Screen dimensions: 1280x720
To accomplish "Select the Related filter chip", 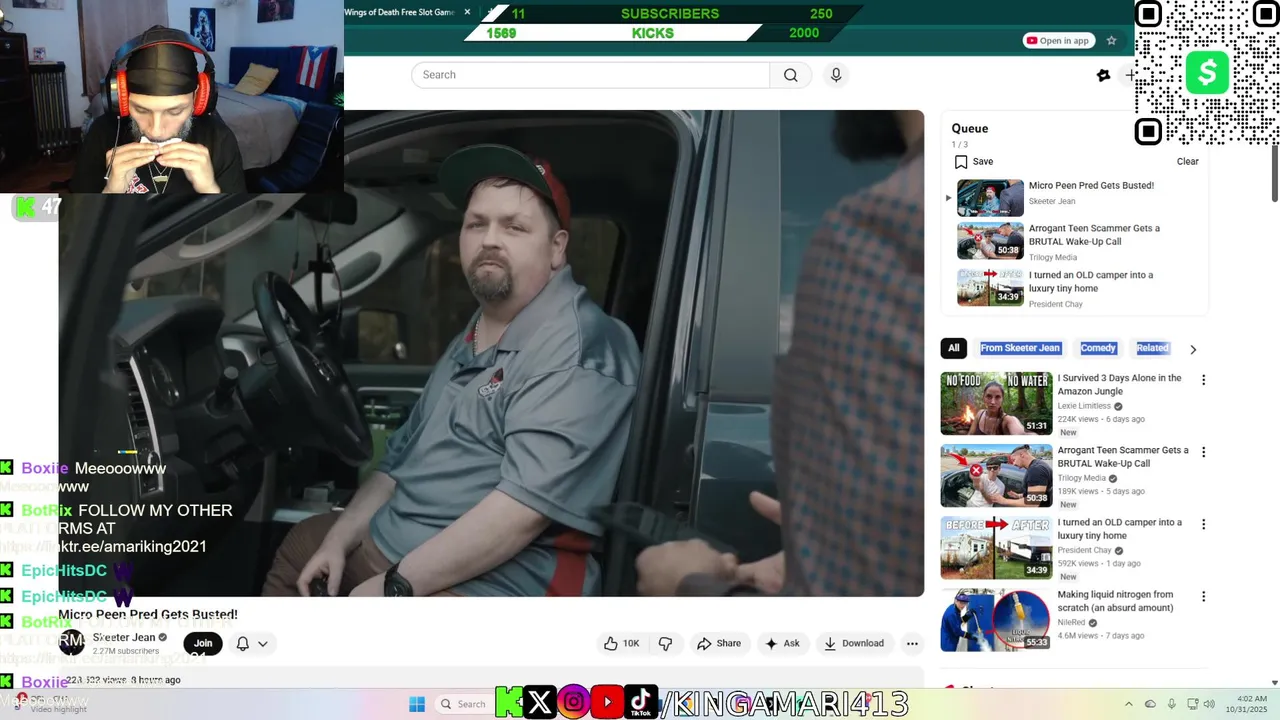I will (x=1152, y=348).
